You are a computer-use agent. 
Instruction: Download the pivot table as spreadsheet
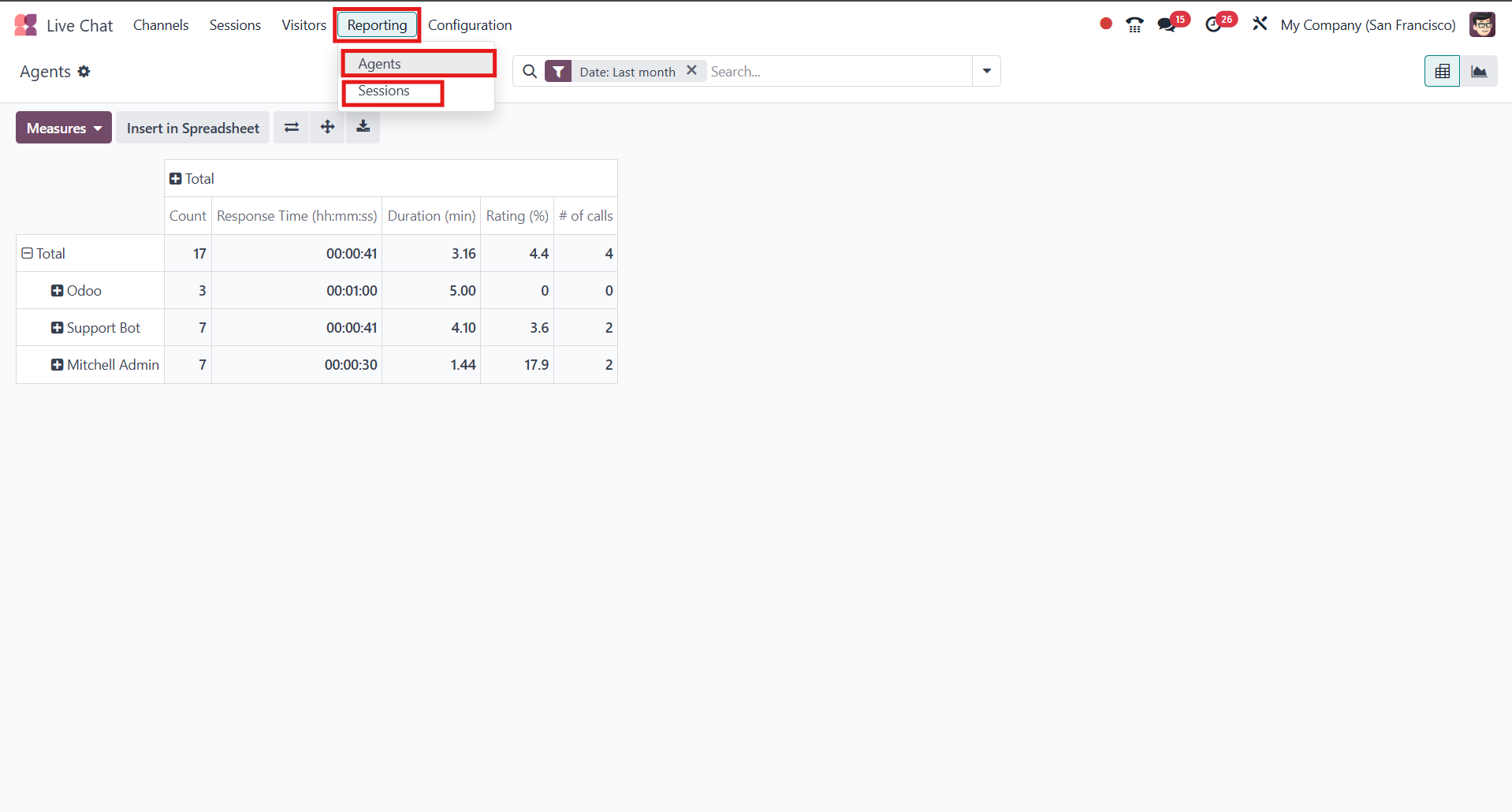(363, 127)
